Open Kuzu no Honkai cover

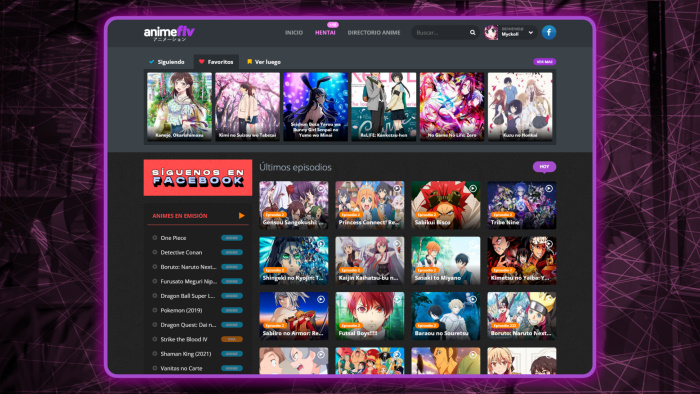tap(520, 107)
